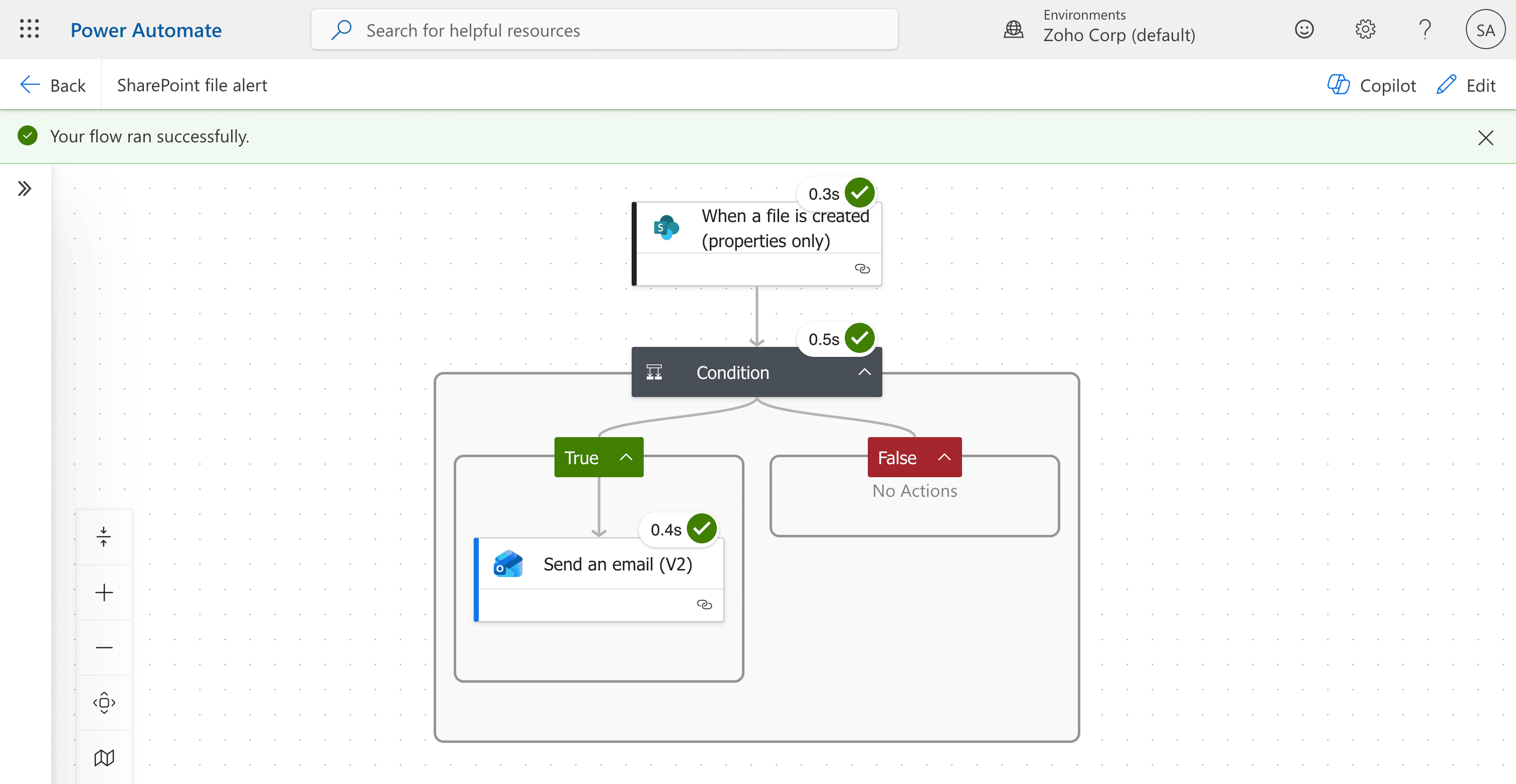Reset the canvas focus position
The height and width of the screenshot is (784, 1516).
coord(104,702)
